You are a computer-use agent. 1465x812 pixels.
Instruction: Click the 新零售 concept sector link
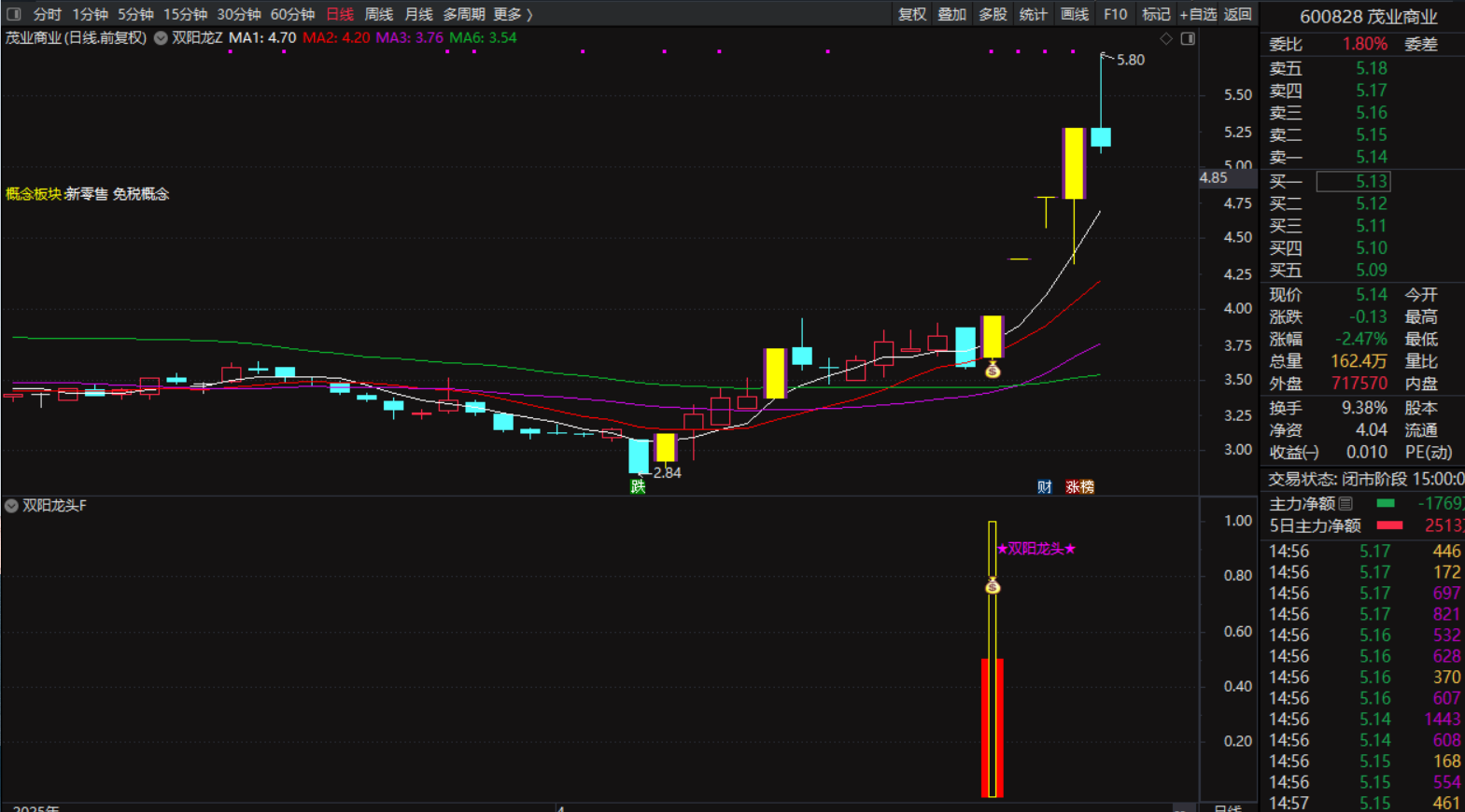86,194
